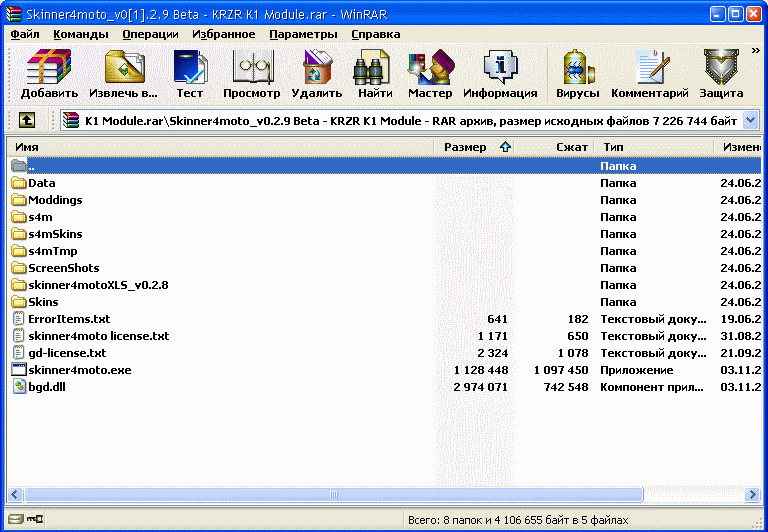This screenshot has height=532, width=768.
Task: Open the Избранное menu
Action: coord(224,34)
